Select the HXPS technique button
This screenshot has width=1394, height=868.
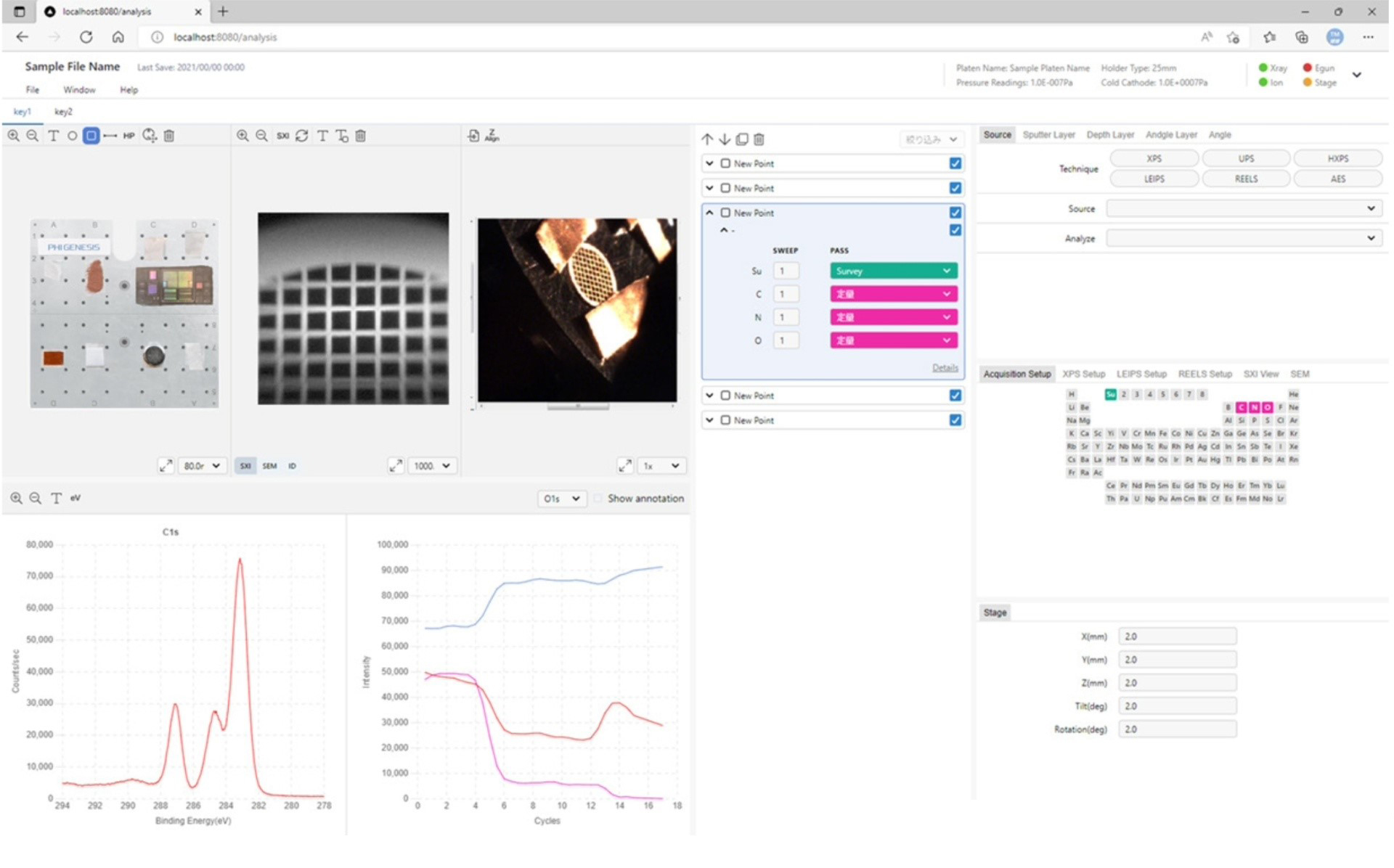click(1337, 159)
